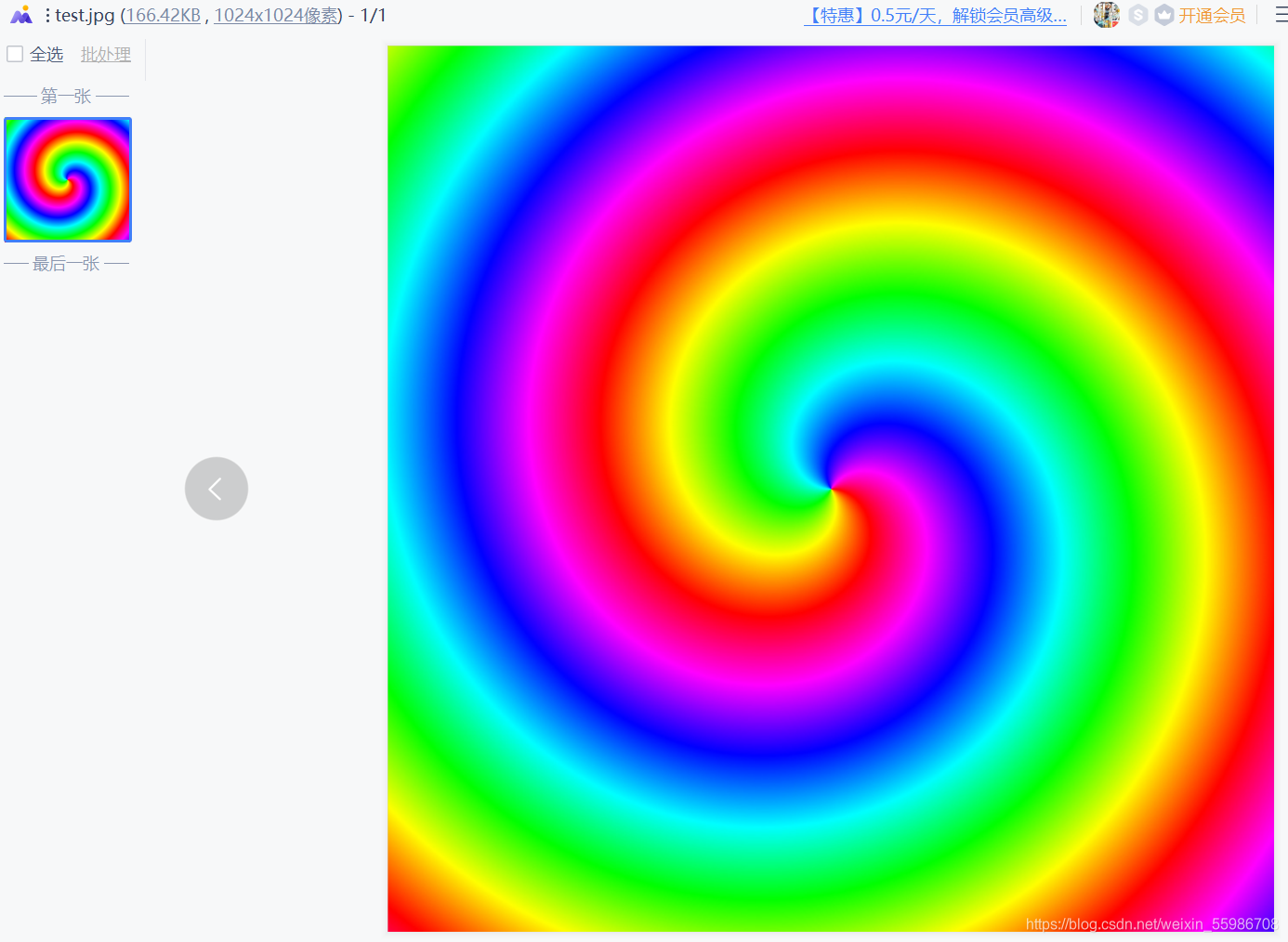The width and height of the screenshot is (1288, 942).
Task: Click the 第一张 first-image label
Action: [66, 96]
